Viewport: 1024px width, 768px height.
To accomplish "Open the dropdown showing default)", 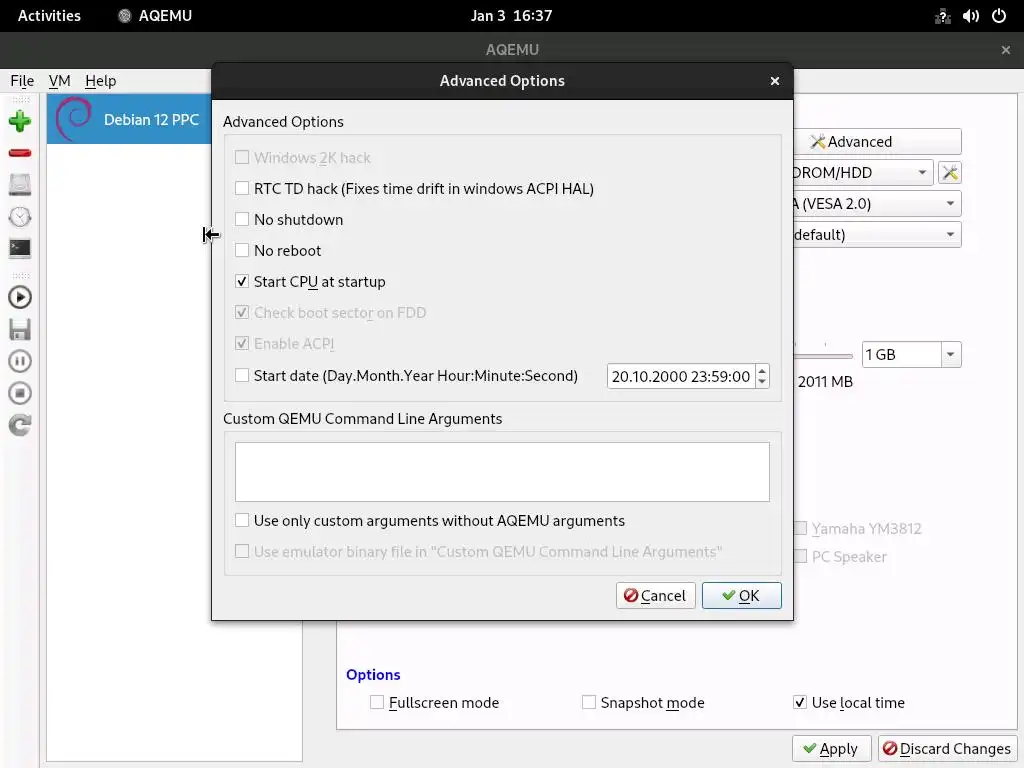I will [x=876, y=234].
